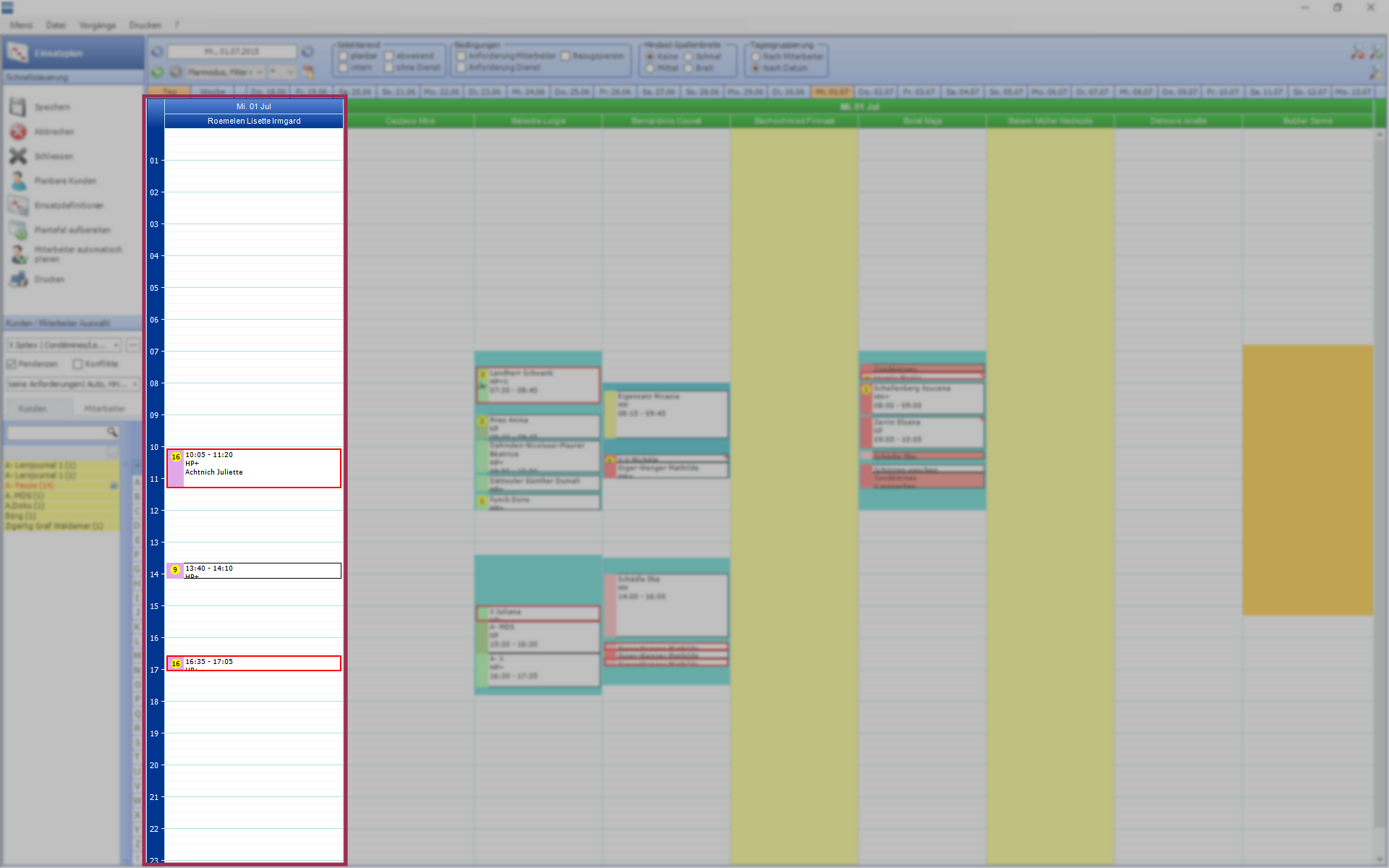Toggle the abwesend checkbox
The width and height of the screenshot is (1389, 868).
388,56
